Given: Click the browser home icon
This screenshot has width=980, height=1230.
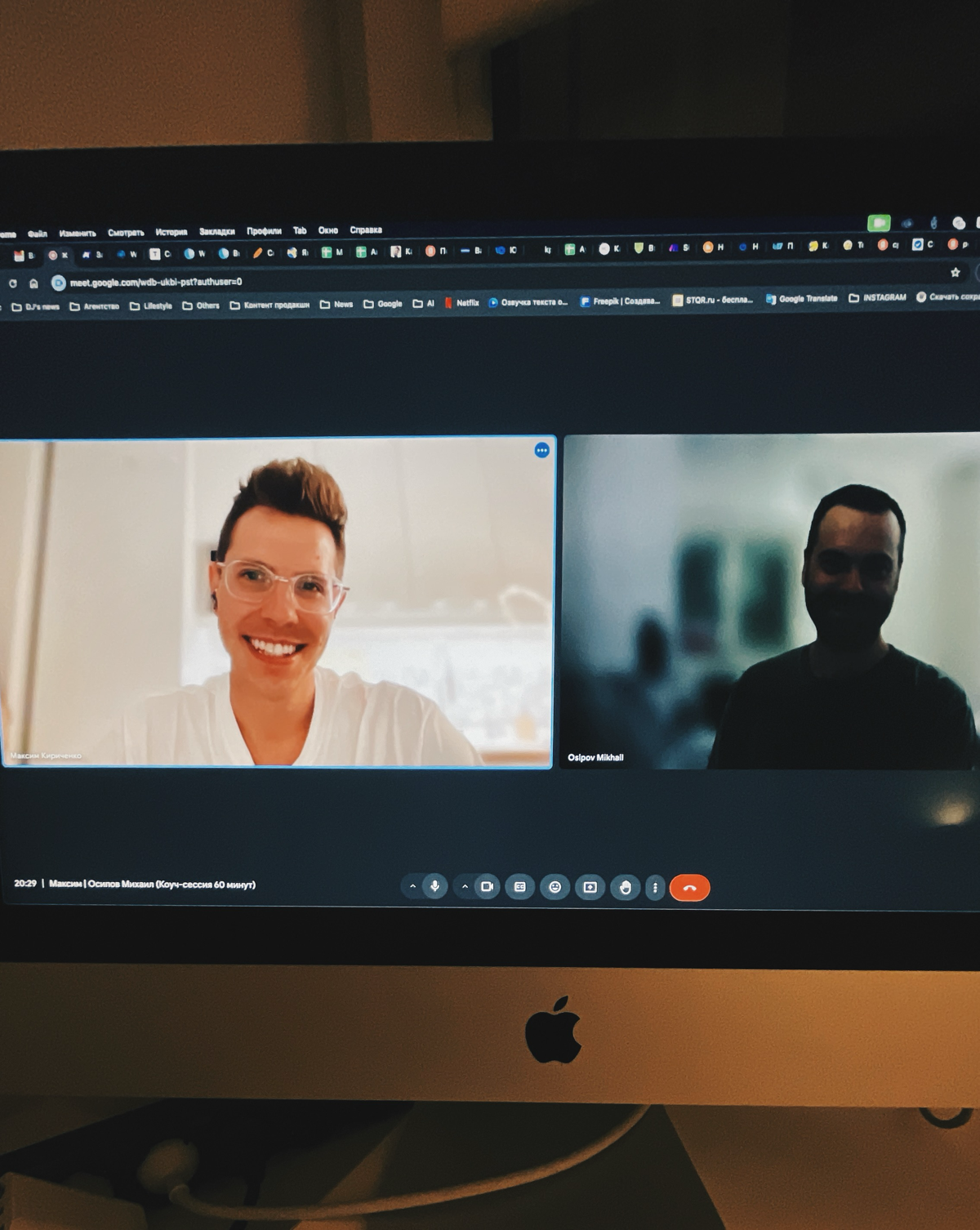Looking at the screenshot, I should 33,283.
